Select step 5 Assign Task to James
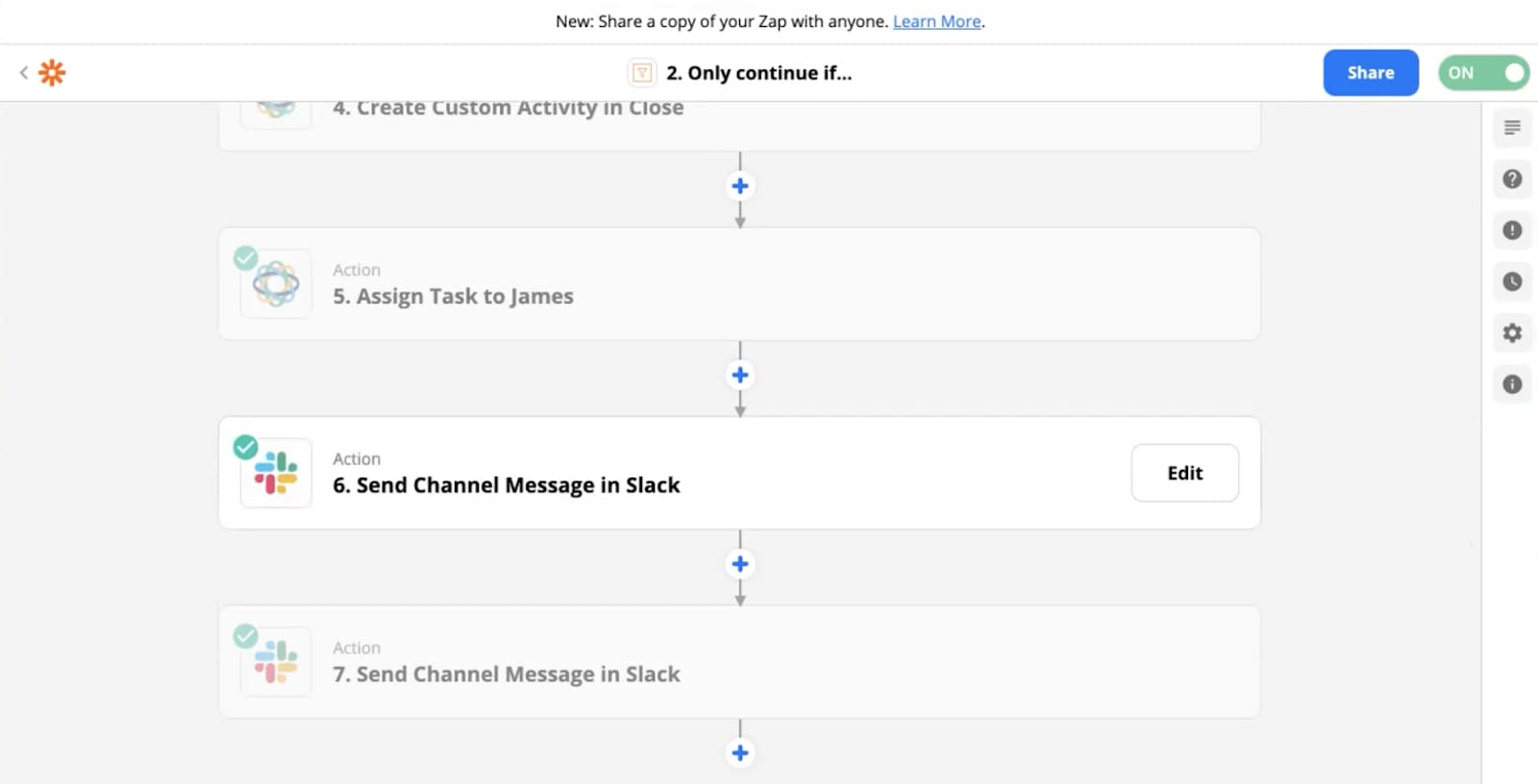Viewport: 1538px width, 784px height. point(452,296)
